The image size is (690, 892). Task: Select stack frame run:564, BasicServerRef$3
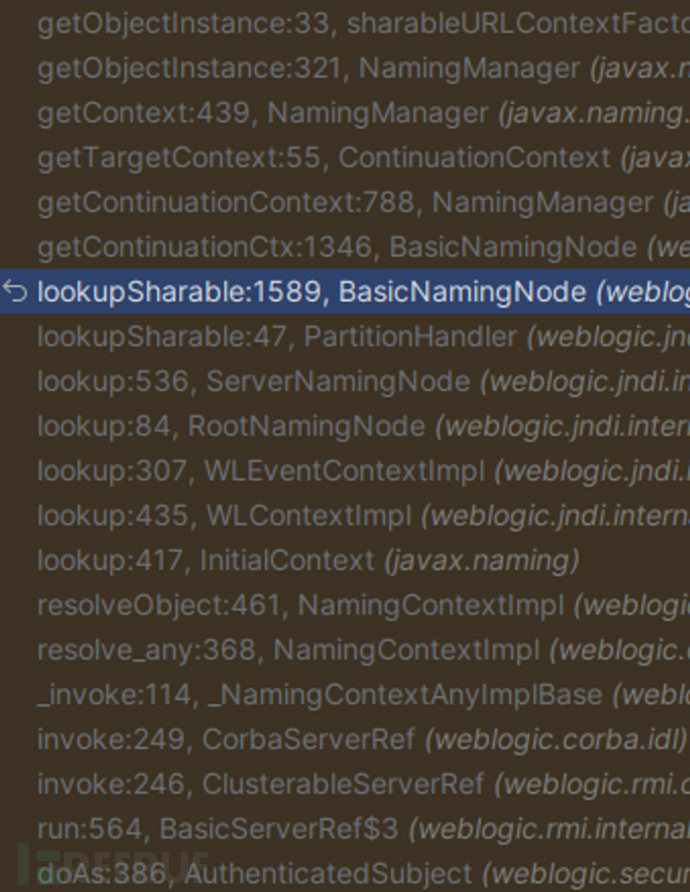click(x=345, y=828)
